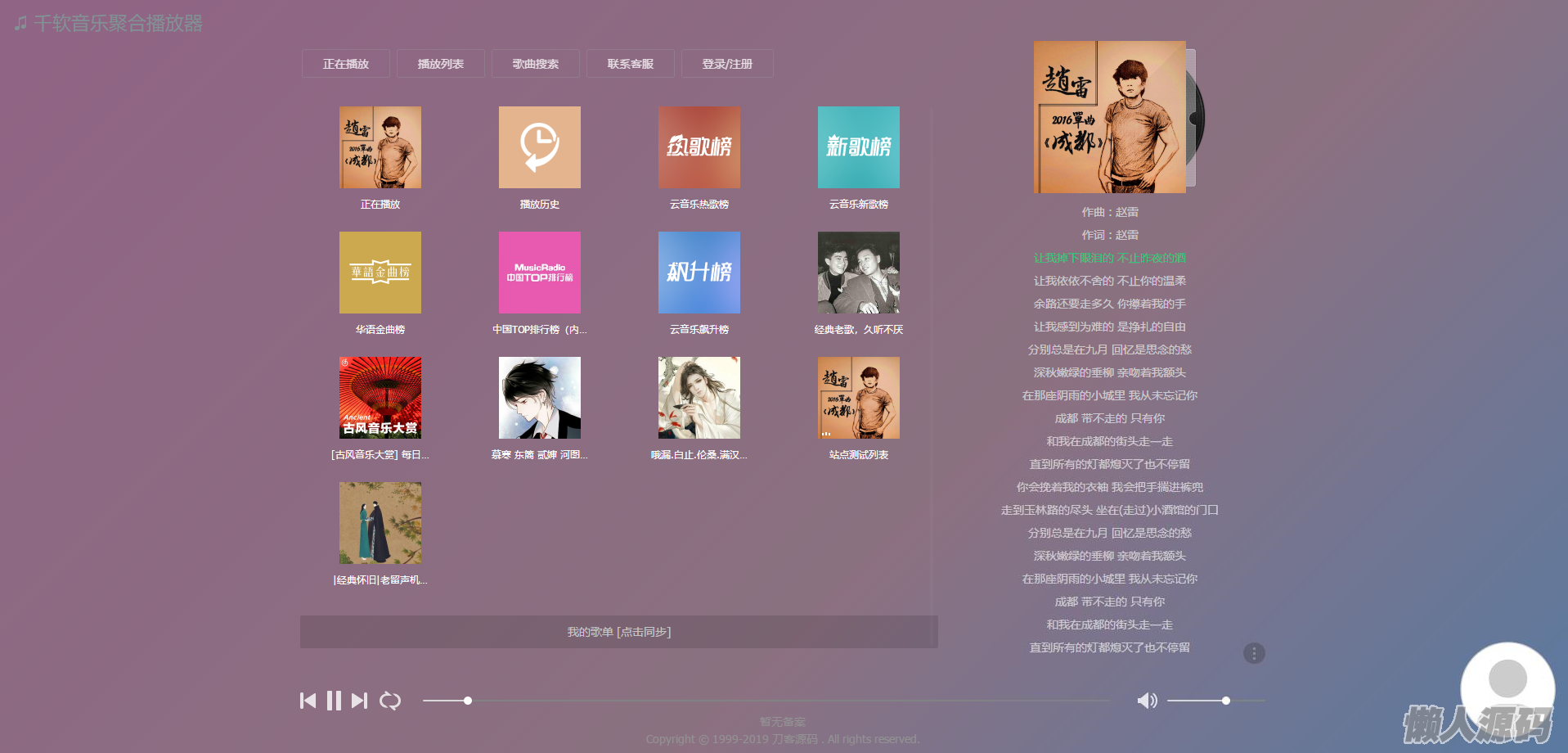Seek along the song progress bar
Image resolution: width=1568 pixels, height=753 pixels.
click(765, 701)
